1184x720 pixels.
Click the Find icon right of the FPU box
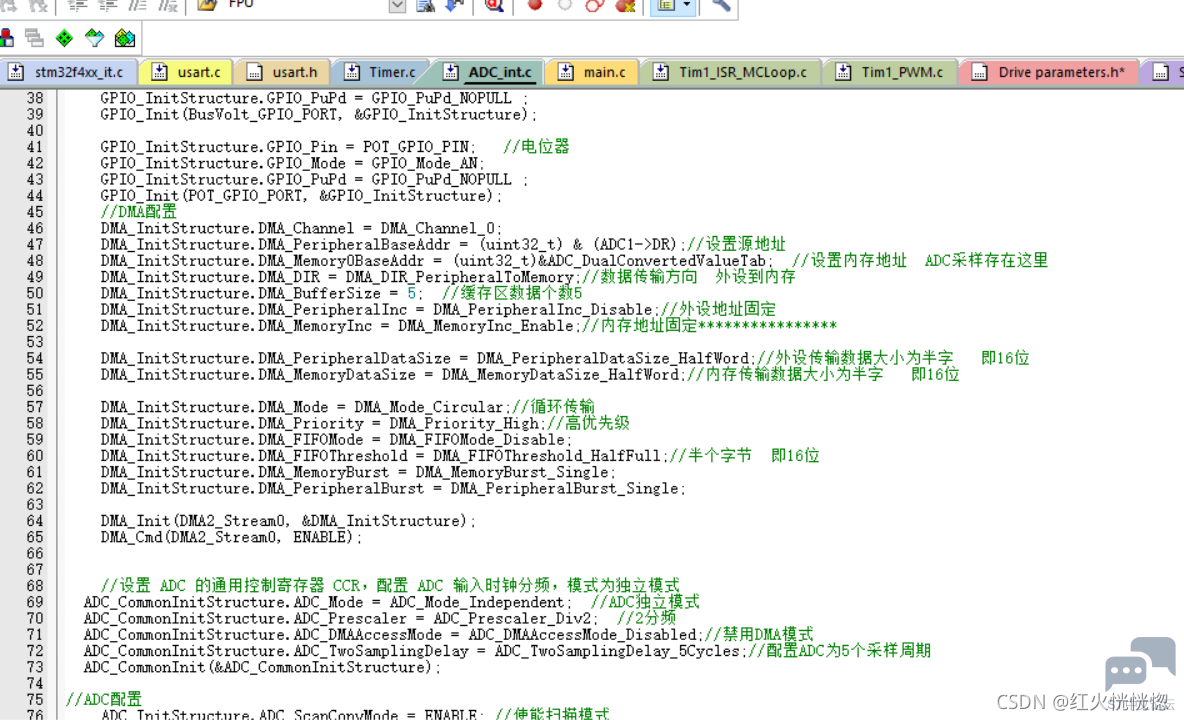[x=426, y=5]
